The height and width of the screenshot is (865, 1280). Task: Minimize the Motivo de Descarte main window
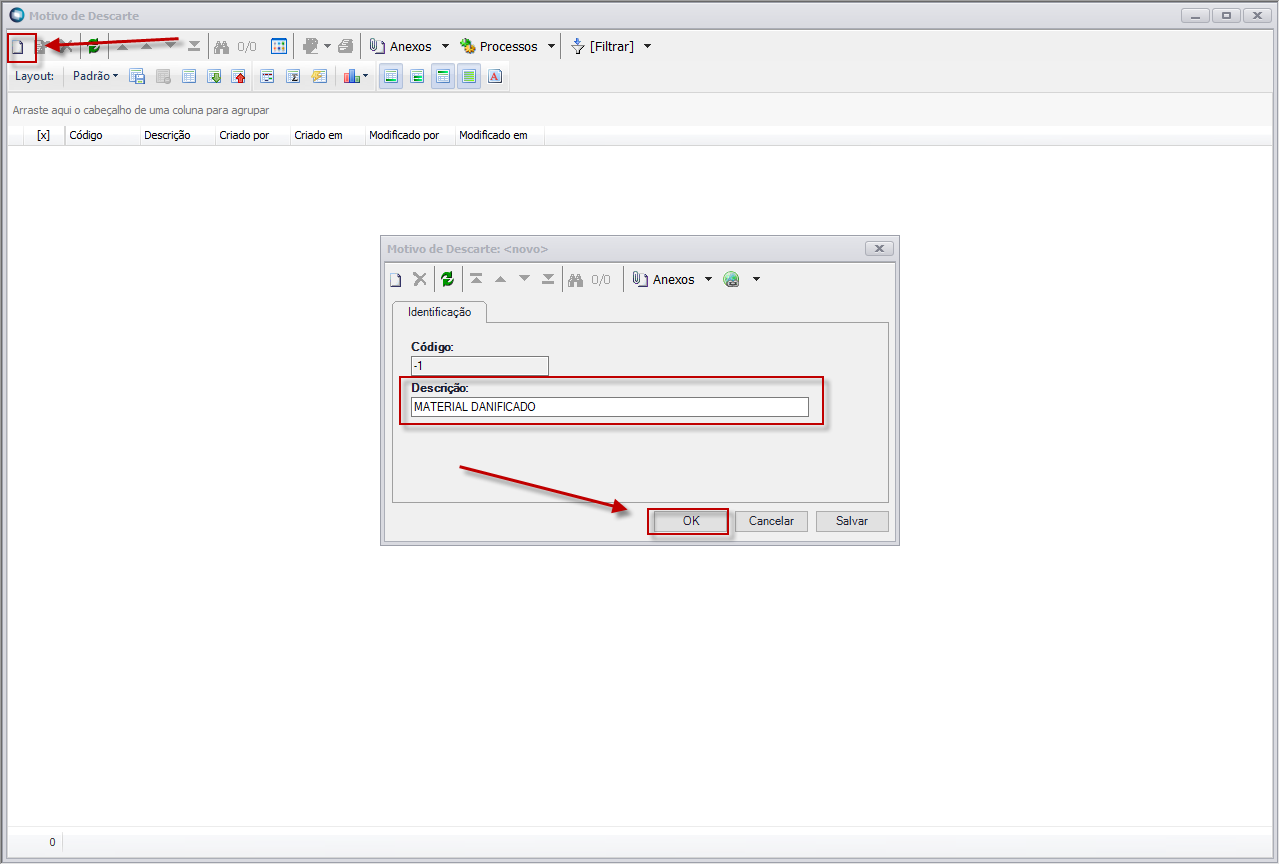point(1195,16)
